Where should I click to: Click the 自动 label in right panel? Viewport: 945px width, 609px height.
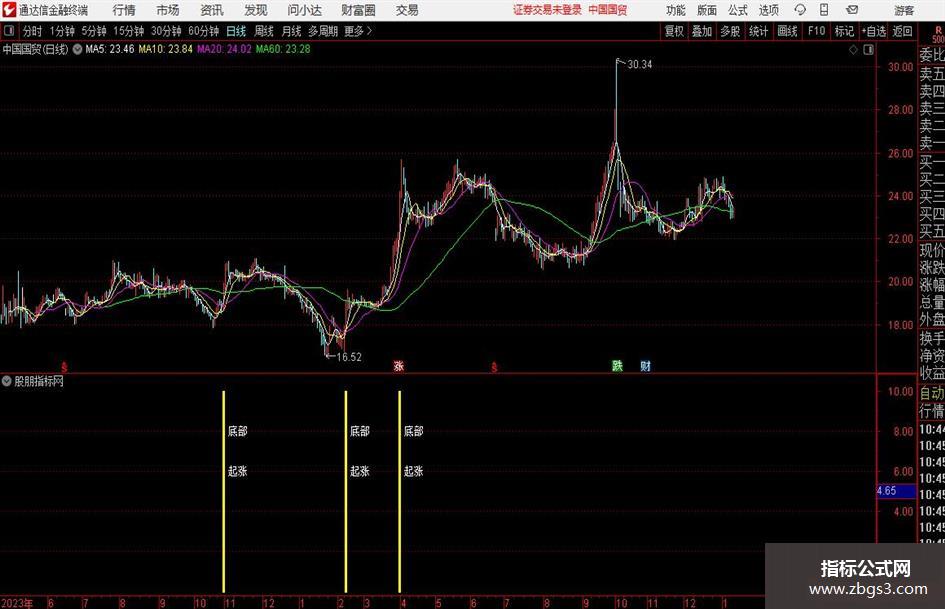pyautogui.click(x=932, y=393)
